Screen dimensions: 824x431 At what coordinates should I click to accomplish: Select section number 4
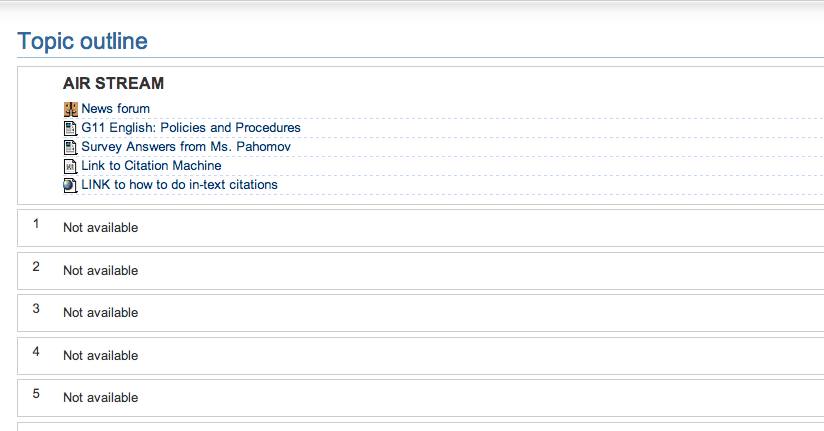pyautogui.click(x=36, y=352)
